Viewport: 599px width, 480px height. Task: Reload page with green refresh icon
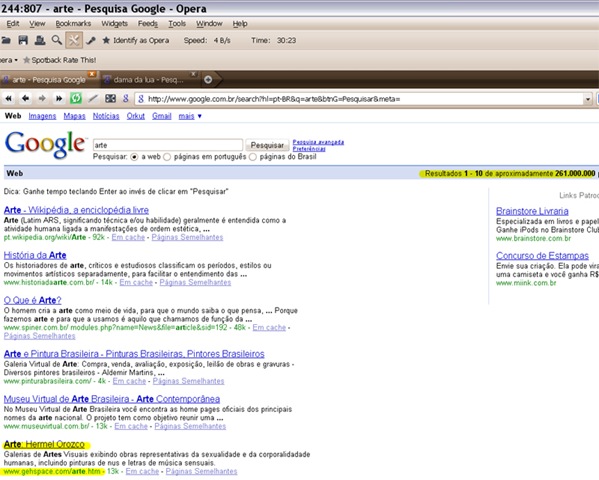coord(76,99)
